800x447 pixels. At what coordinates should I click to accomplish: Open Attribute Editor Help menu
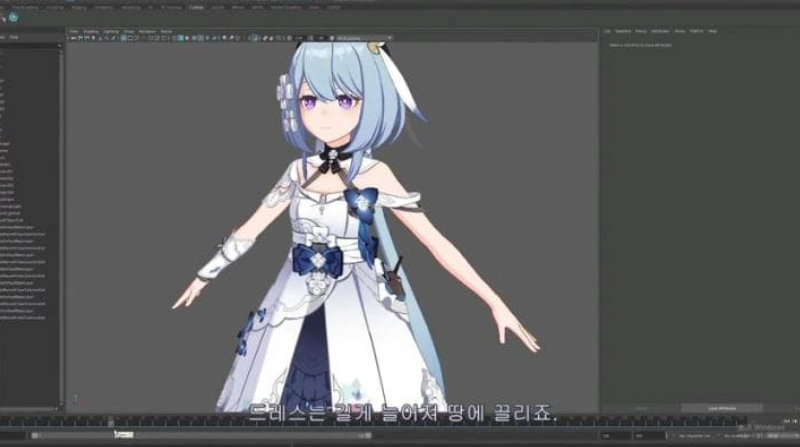(712, 31)
